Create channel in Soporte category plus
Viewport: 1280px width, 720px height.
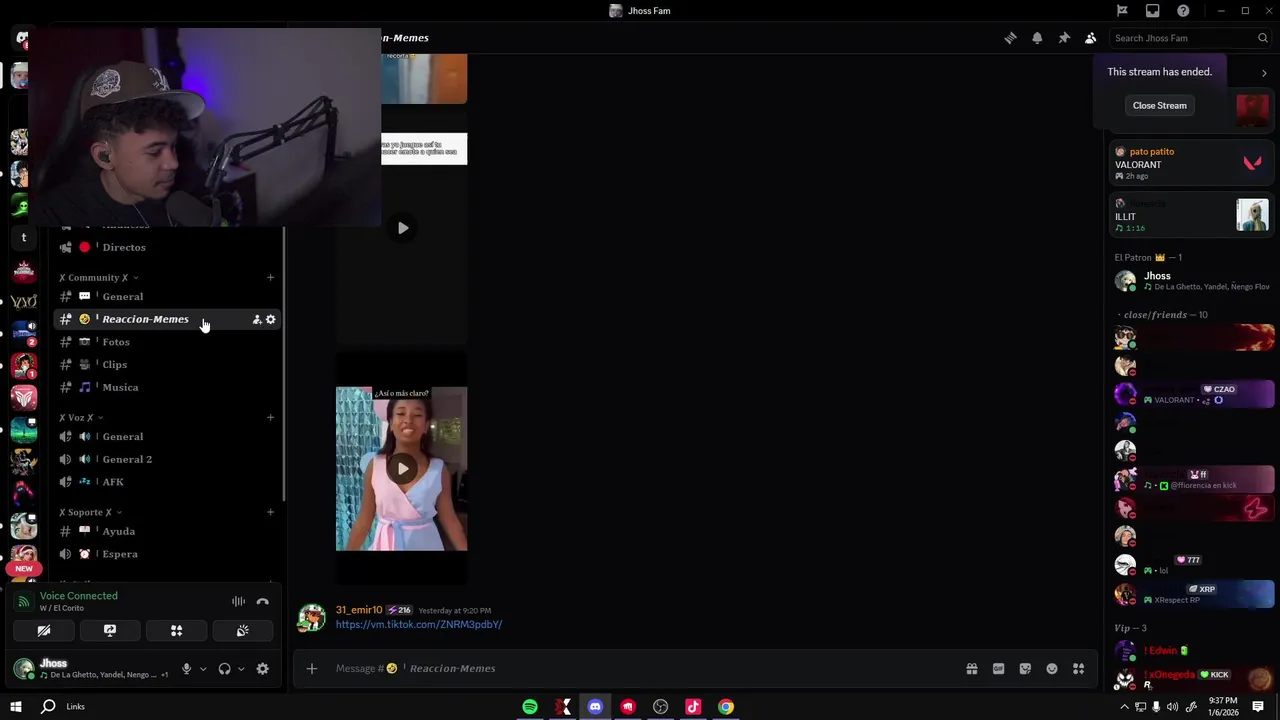[x=270, y=512]
